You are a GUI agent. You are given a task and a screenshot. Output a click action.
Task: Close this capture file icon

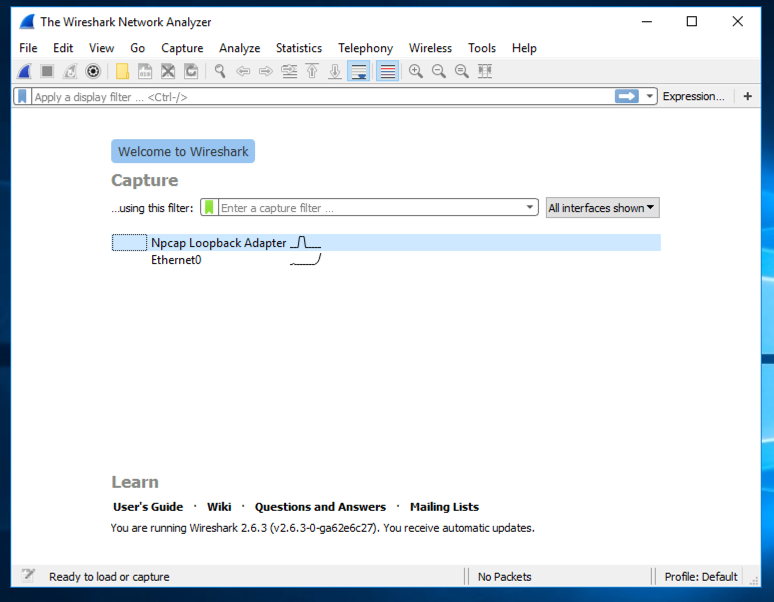[x=168, y=72]
